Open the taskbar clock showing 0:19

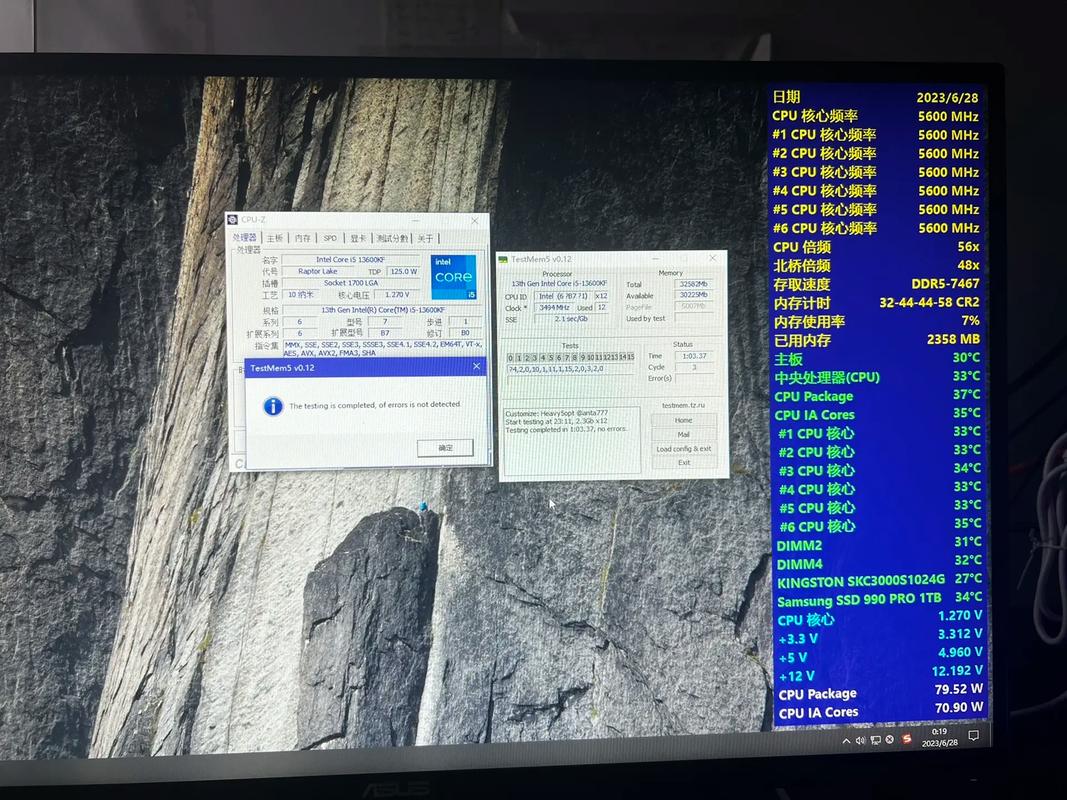click(940, 737)
